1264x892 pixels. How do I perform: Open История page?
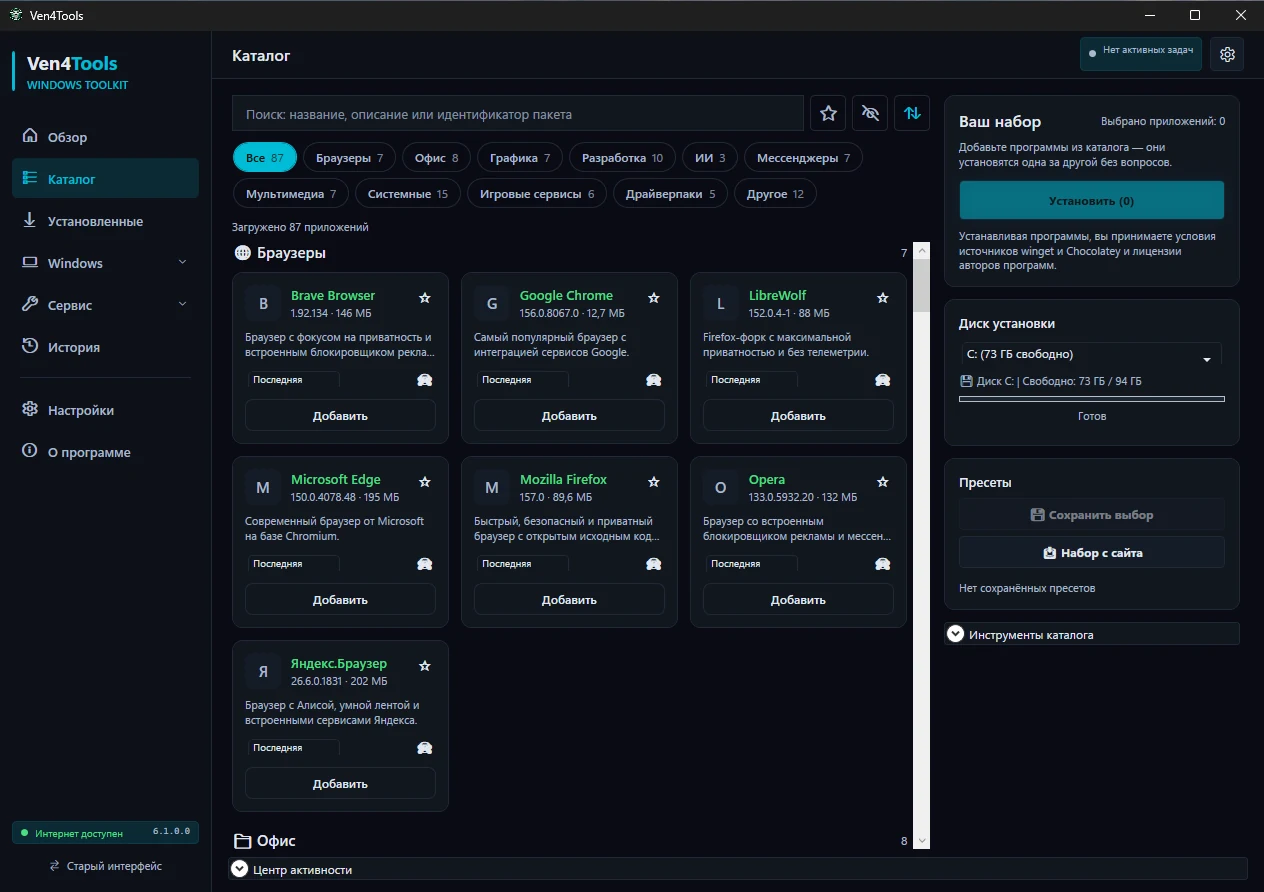105,347
